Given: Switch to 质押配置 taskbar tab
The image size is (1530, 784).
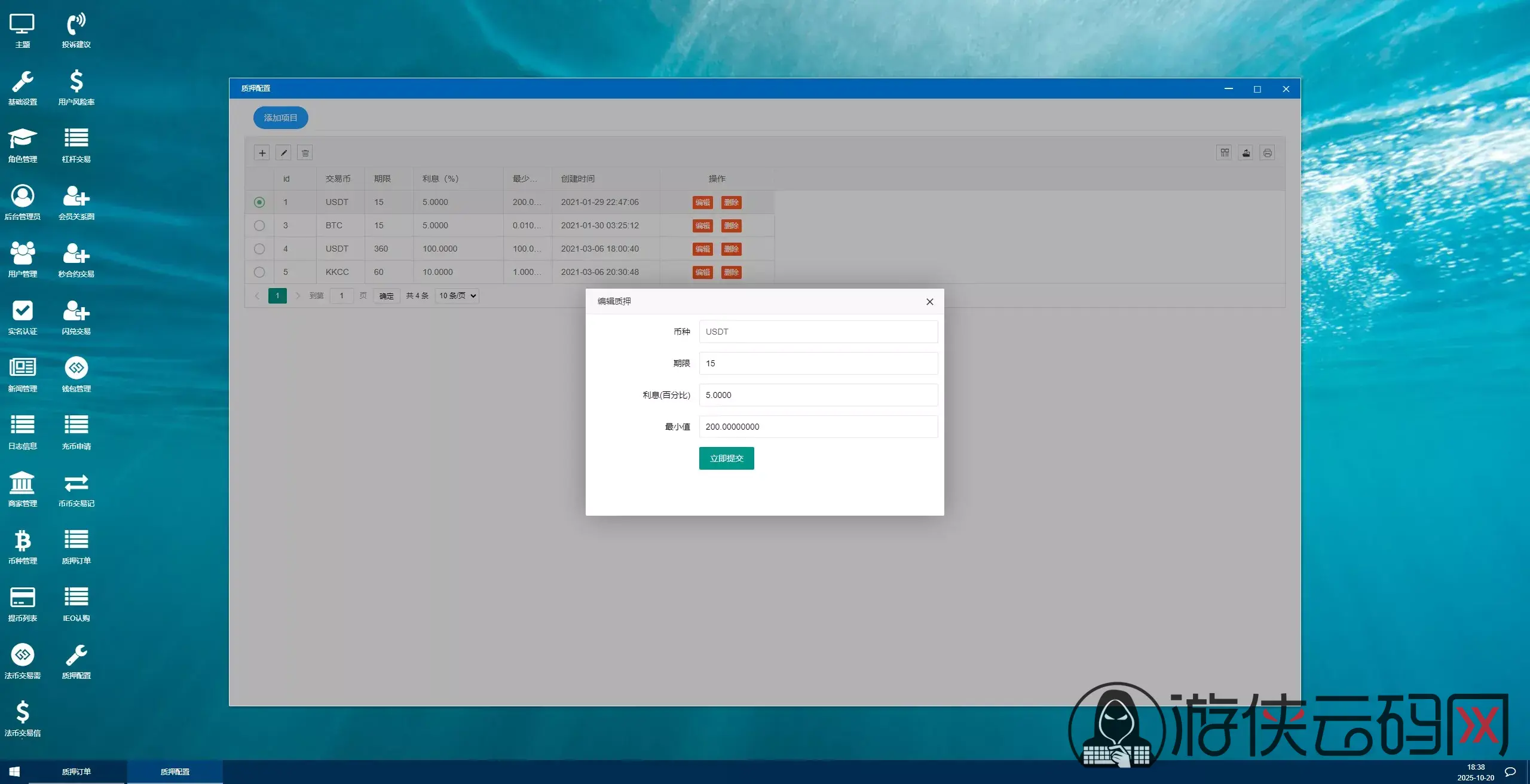Looking at the screenshot, I should point(175,771).
